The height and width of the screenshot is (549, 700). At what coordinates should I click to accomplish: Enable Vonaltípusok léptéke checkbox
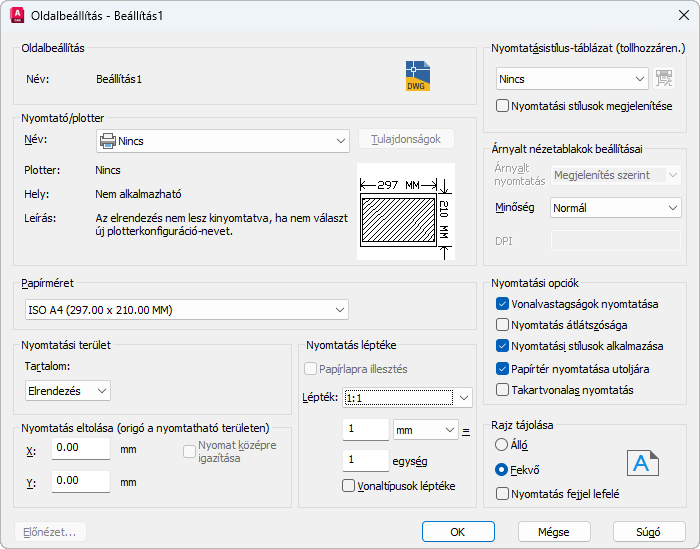pos(349,486)
